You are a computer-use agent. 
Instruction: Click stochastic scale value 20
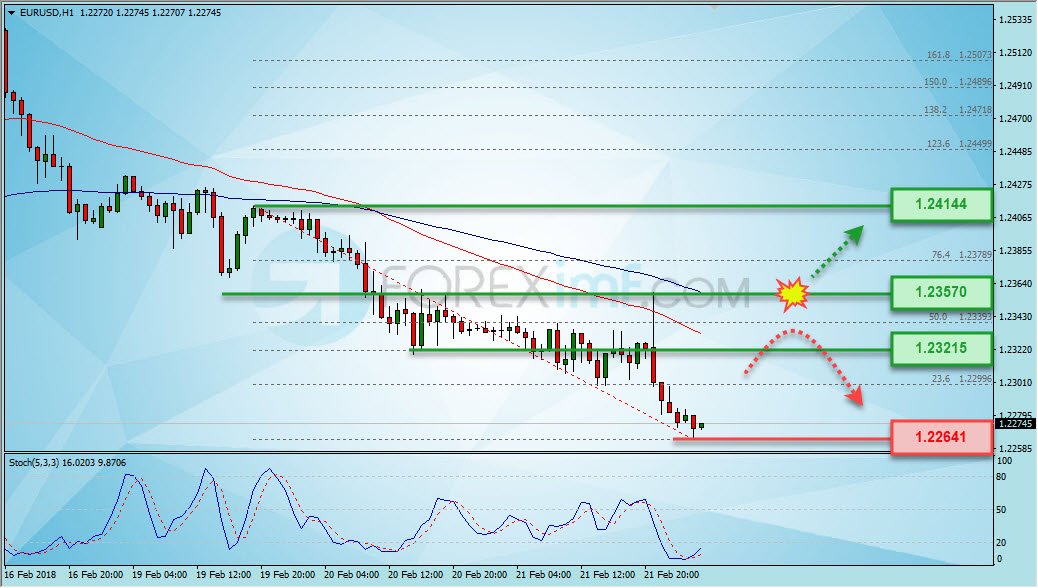coord(1002,543)
